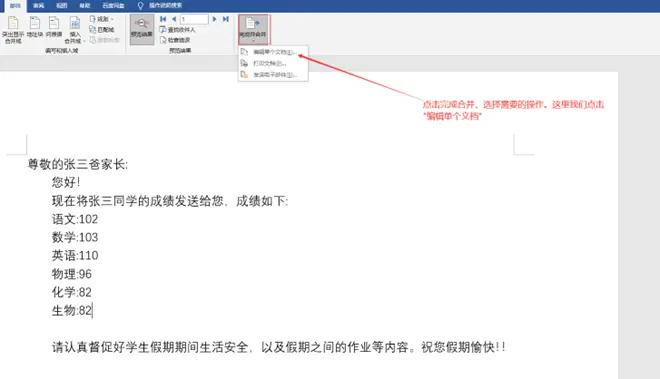The width and height of the screenshot is (660, 379).
Task: Click the line 英语:110
Action: [75, 255]
